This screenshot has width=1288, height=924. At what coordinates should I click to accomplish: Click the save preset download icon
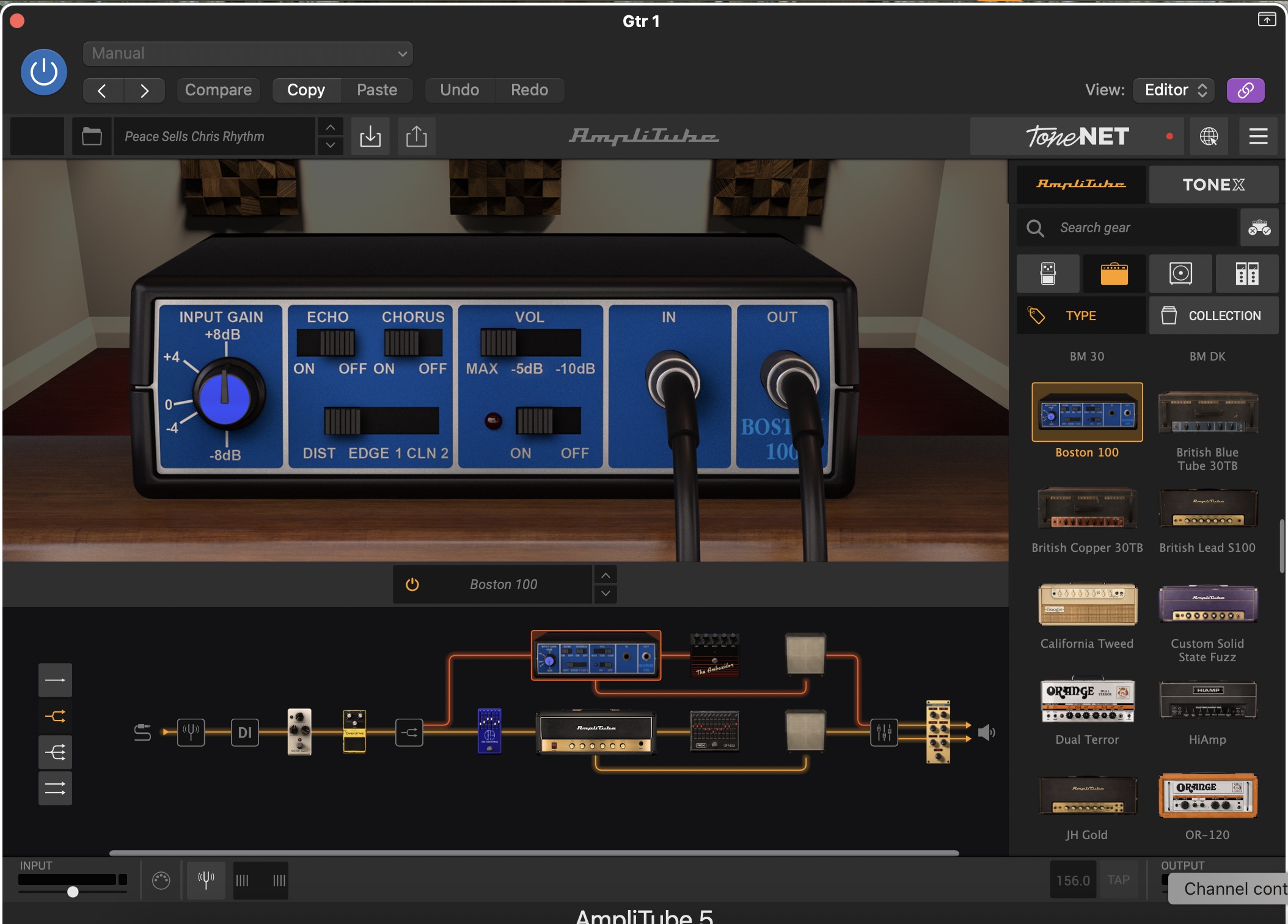tap(370, 136)
